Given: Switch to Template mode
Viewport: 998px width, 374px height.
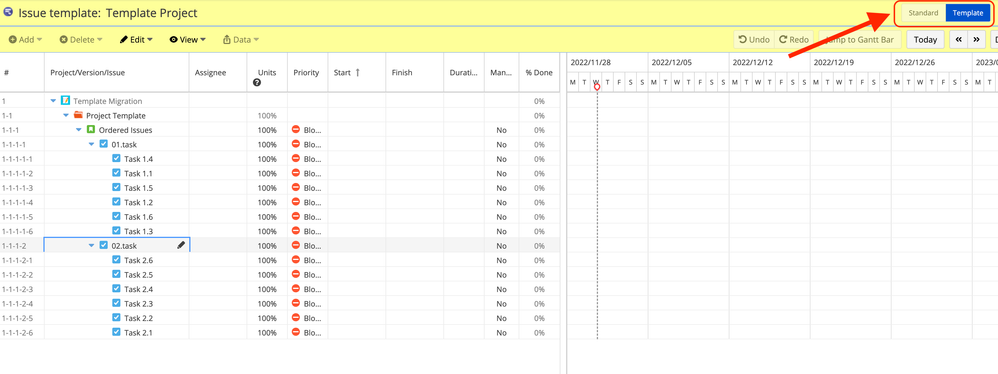Looking at the screenshot, I should 967,13.
